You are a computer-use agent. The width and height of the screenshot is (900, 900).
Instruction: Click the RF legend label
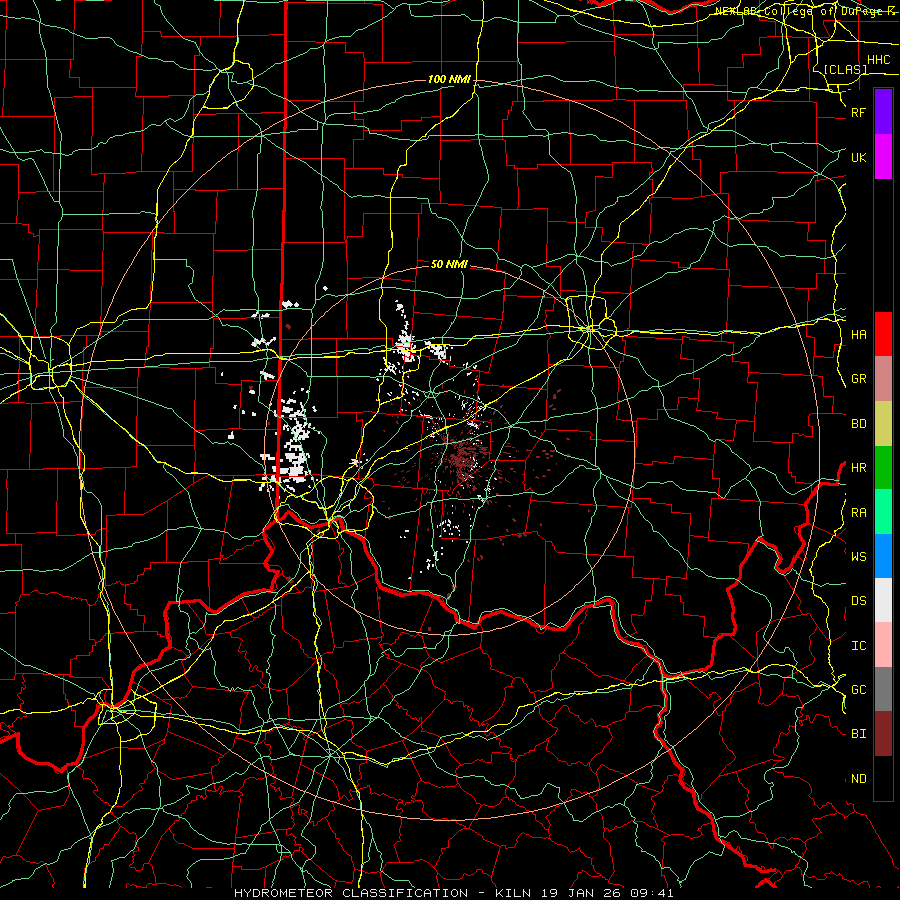tap(858, 112)
